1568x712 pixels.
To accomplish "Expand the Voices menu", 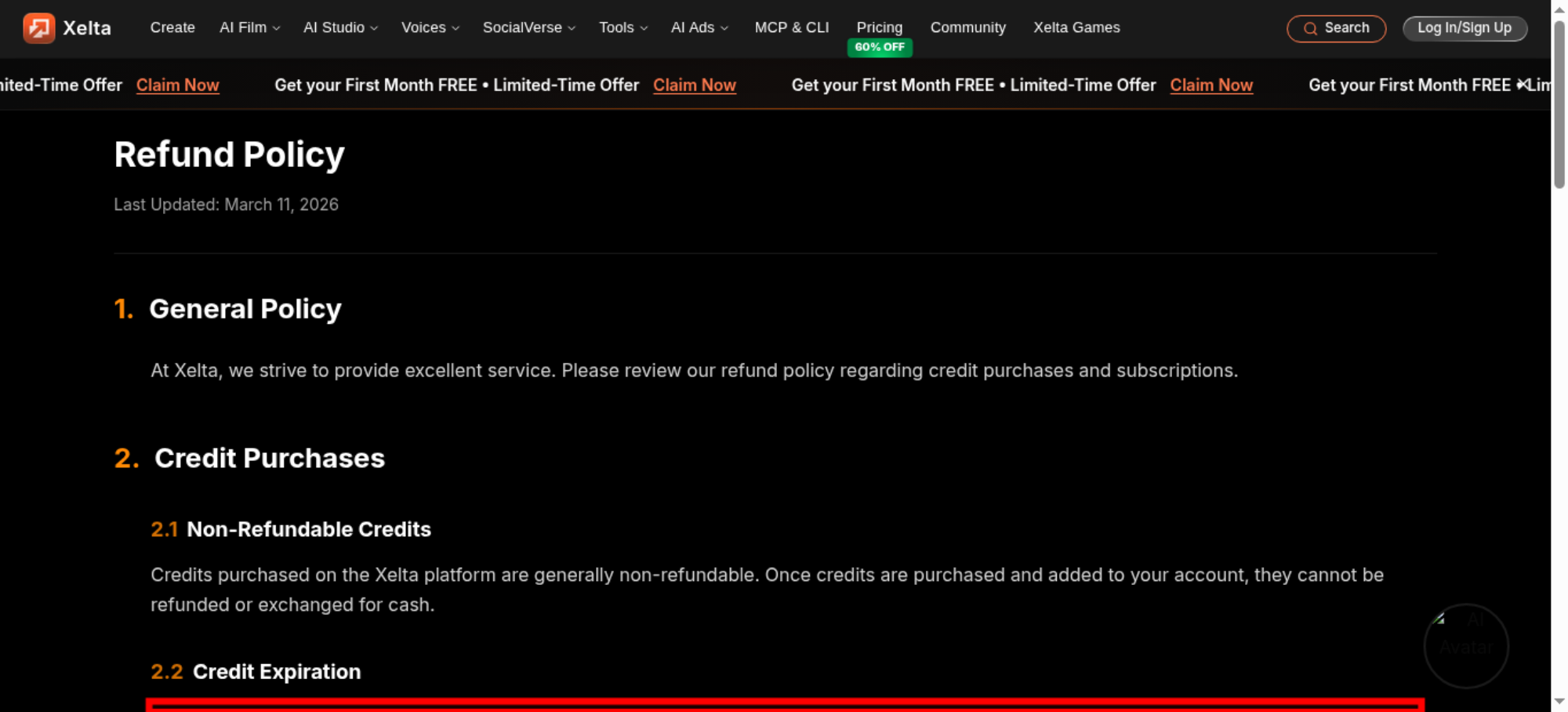I will coord(430,27).
